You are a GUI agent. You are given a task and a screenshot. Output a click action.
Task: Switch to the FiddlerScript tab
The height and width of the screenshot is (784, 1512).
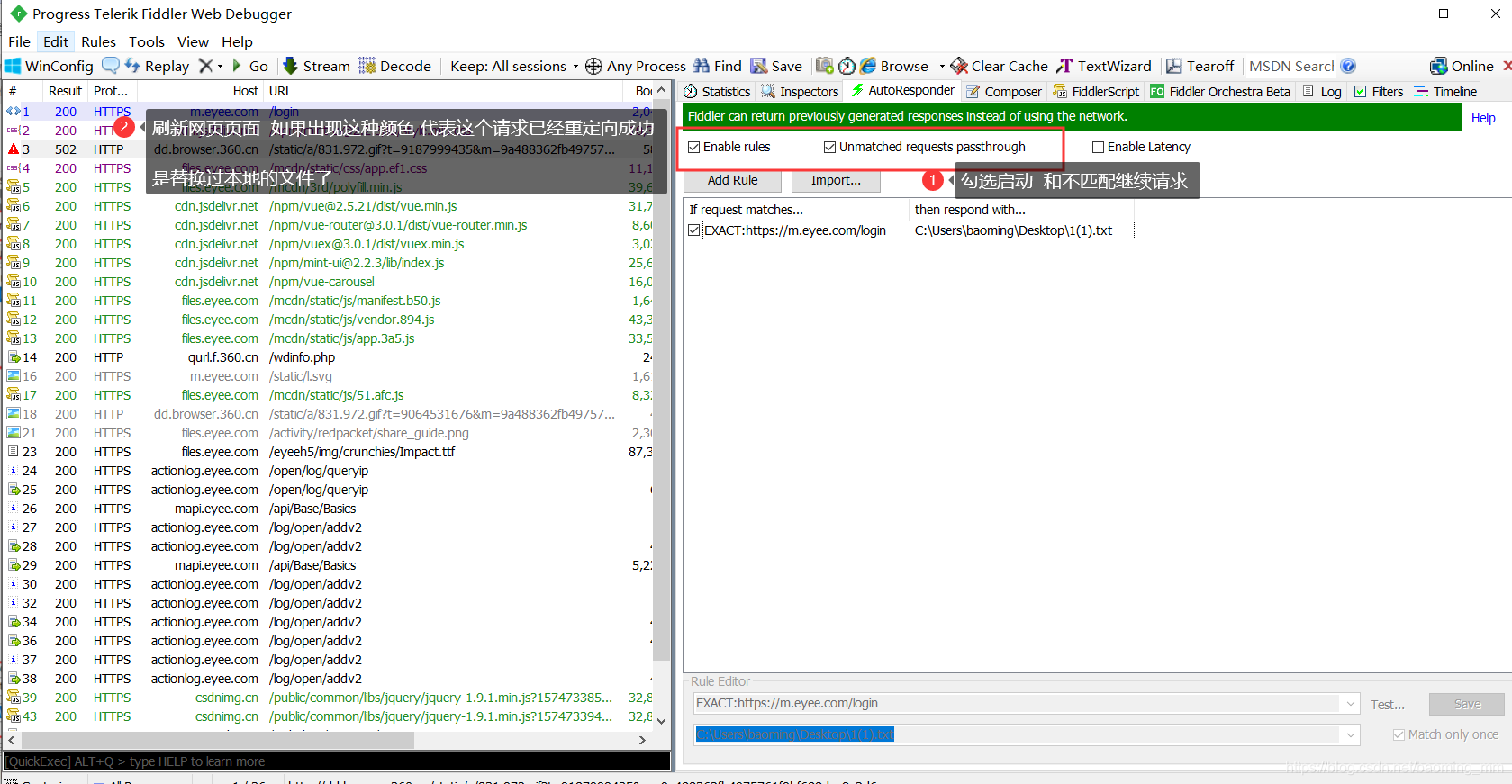coord(1096,91)
